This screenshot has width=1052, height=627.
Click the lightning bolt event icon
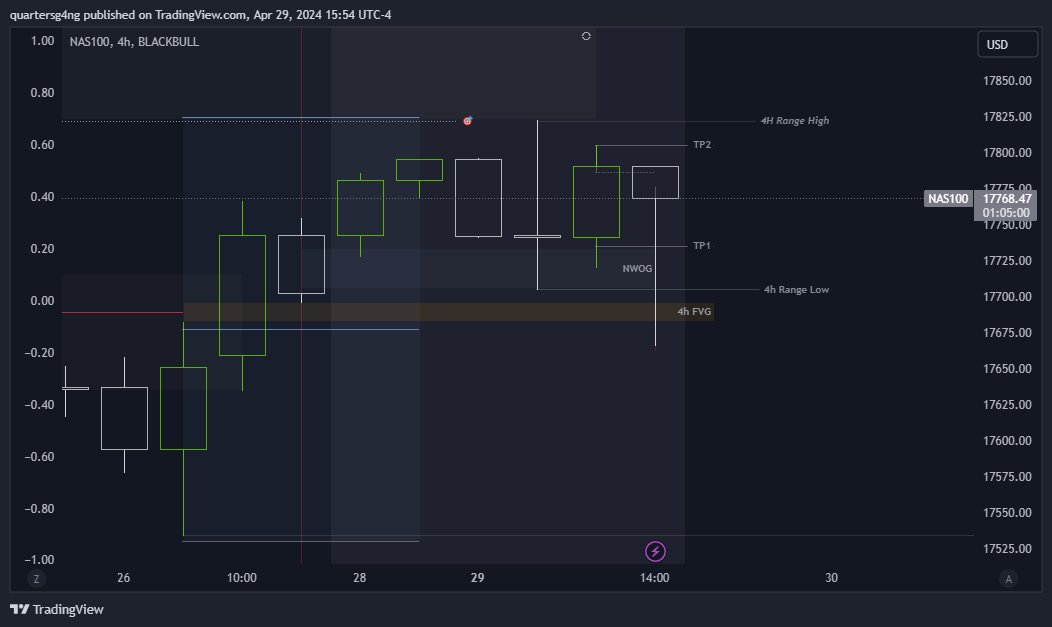tap(655, 551)
